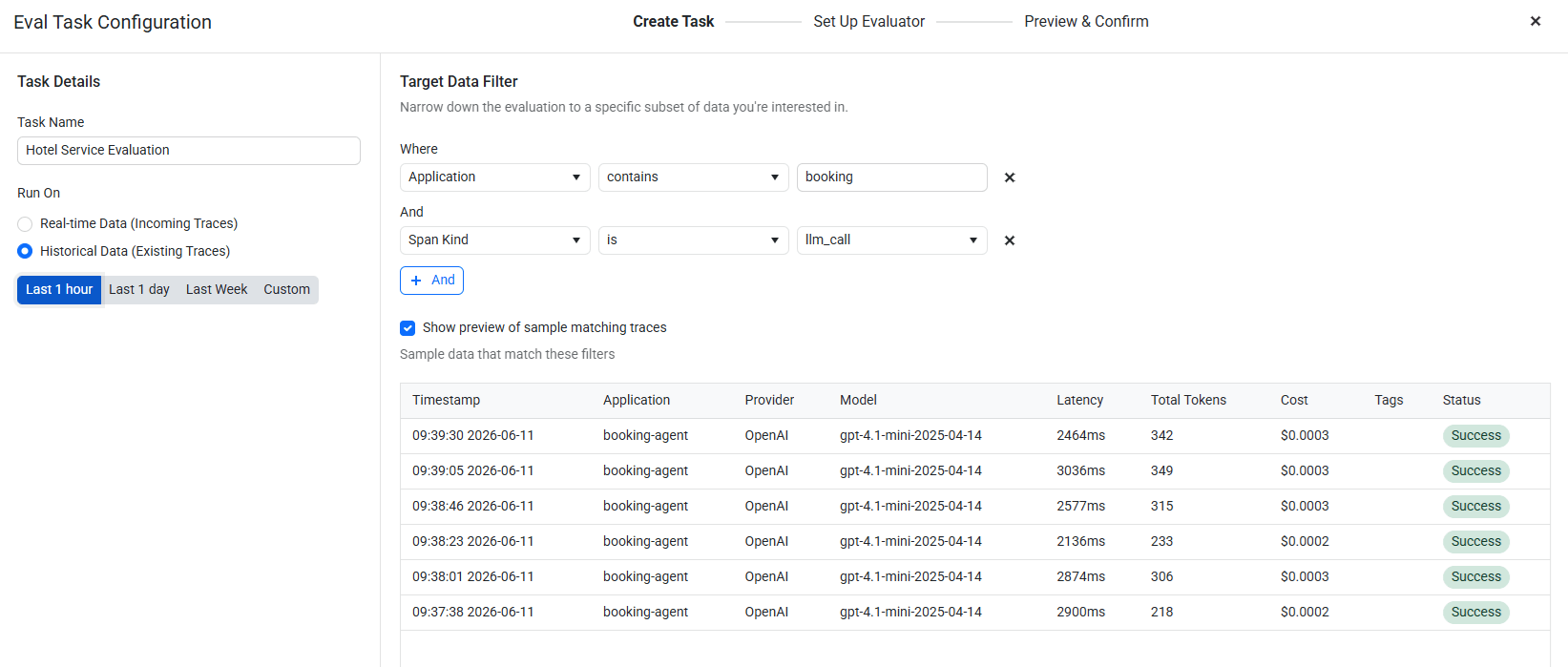Click timestamp 09:38:23 2026-06-11
Screen dimensions: 1568x667
tap(473, 542)
